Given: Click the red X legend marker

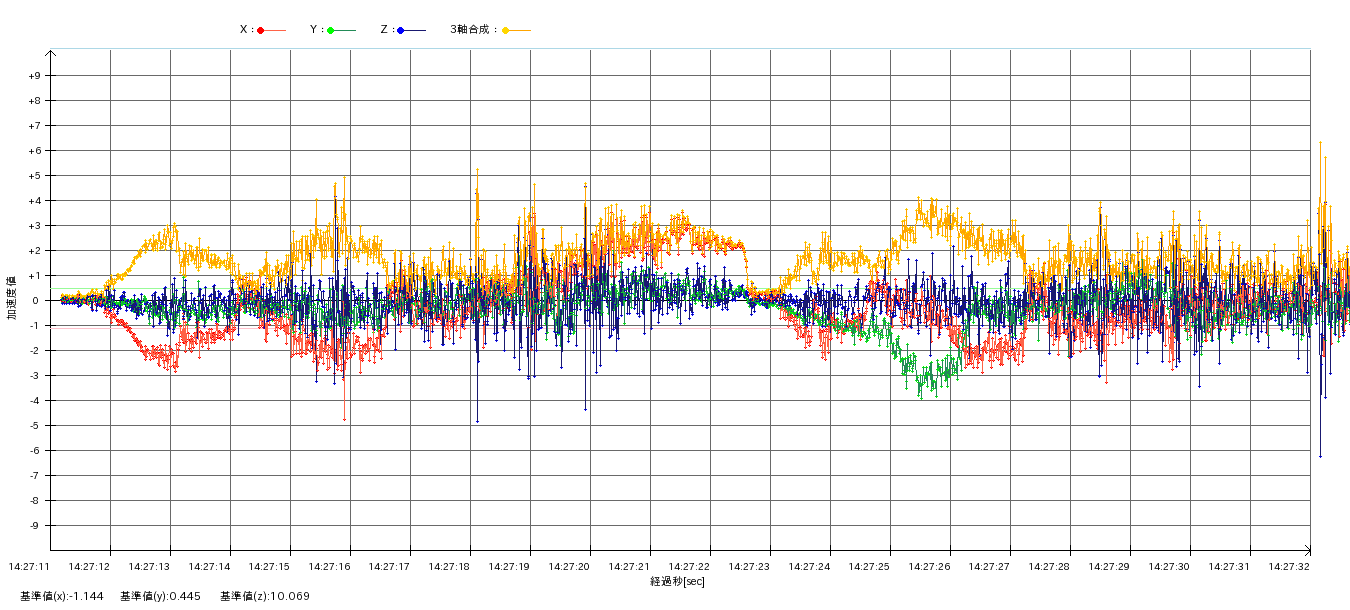Looking at the screenshot, I should click(x=261, y=30).
